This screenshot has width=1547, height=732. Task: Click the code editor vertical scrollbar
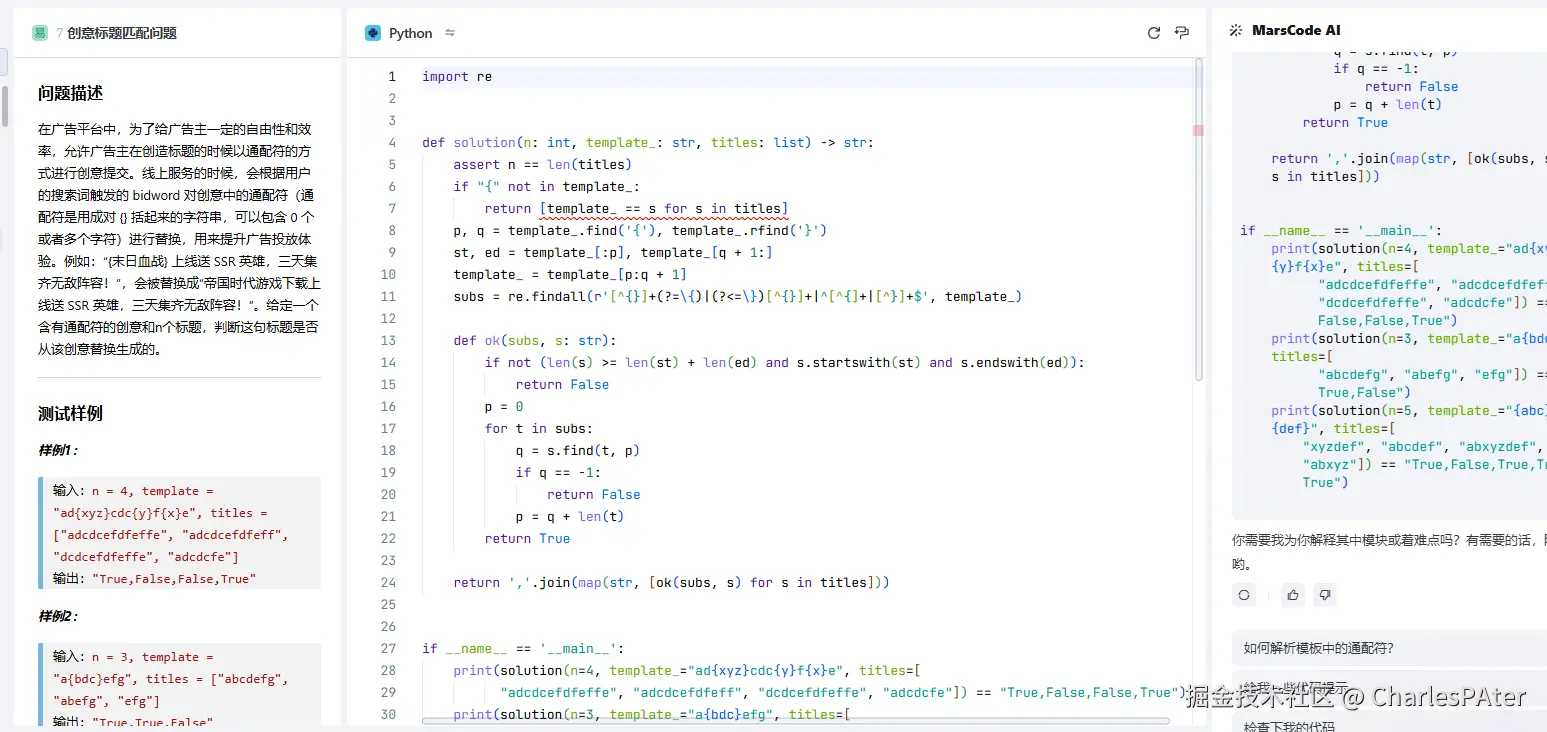(x=1199, y=220)
